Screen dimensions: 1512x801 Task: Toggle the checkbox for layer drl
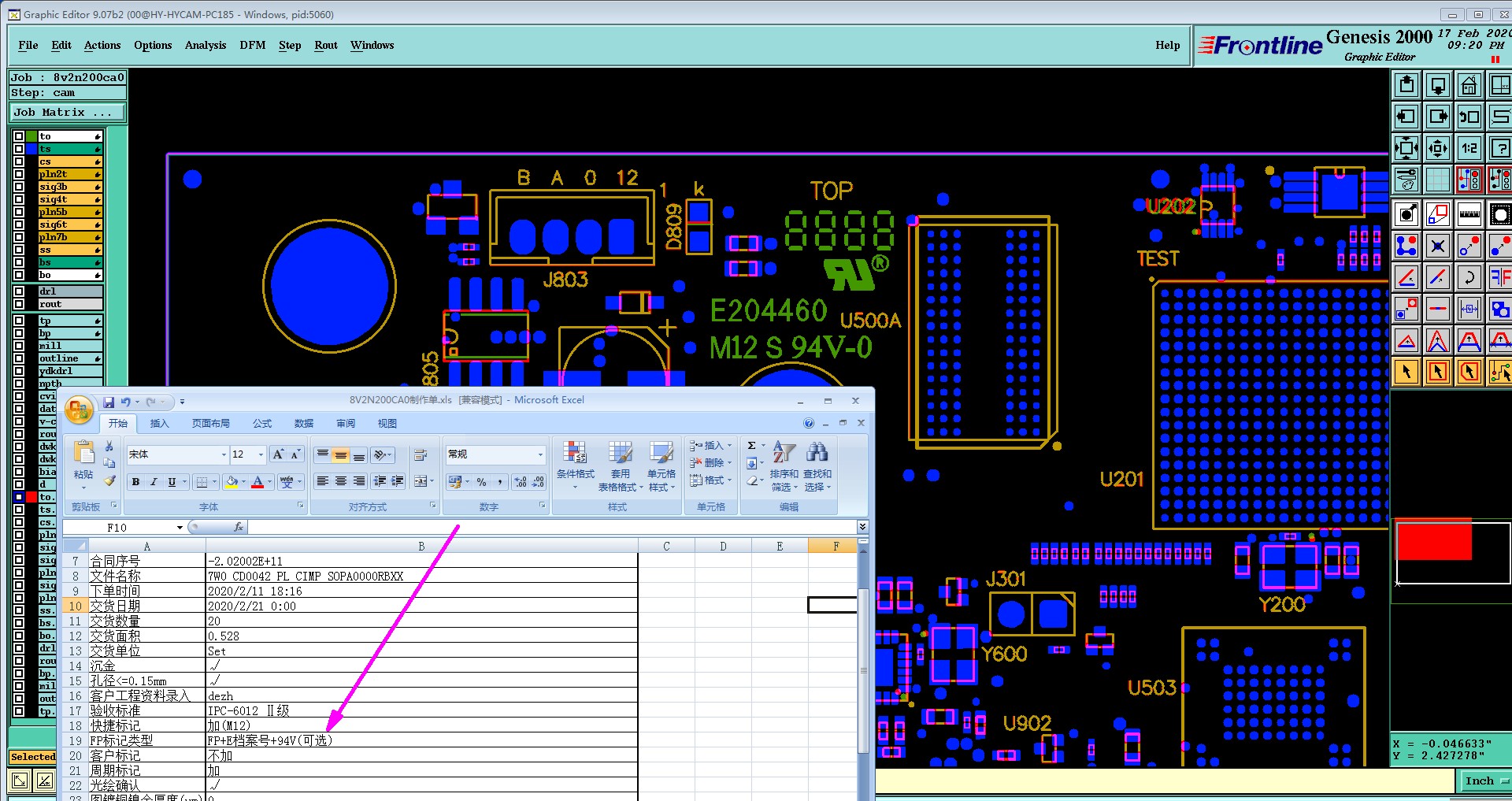point(19,291)
